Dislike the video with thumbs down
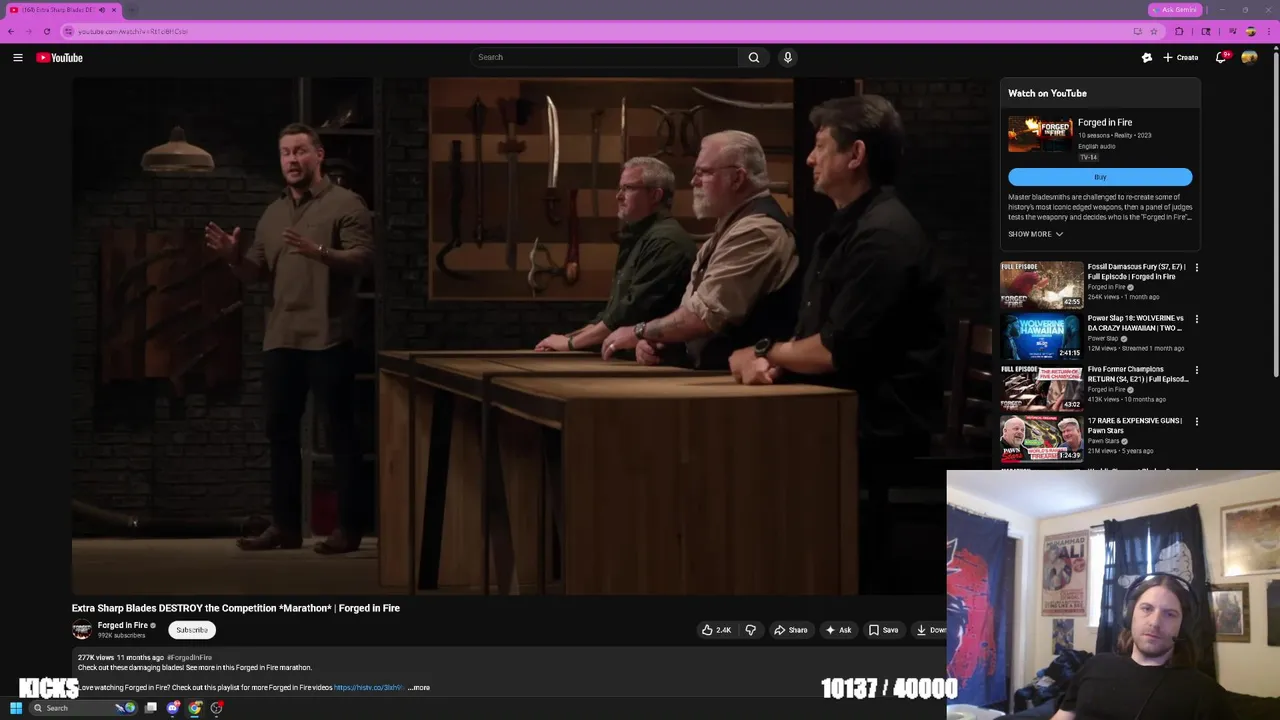This screenshot has height=720, width=1280. [x=751, y=630]
